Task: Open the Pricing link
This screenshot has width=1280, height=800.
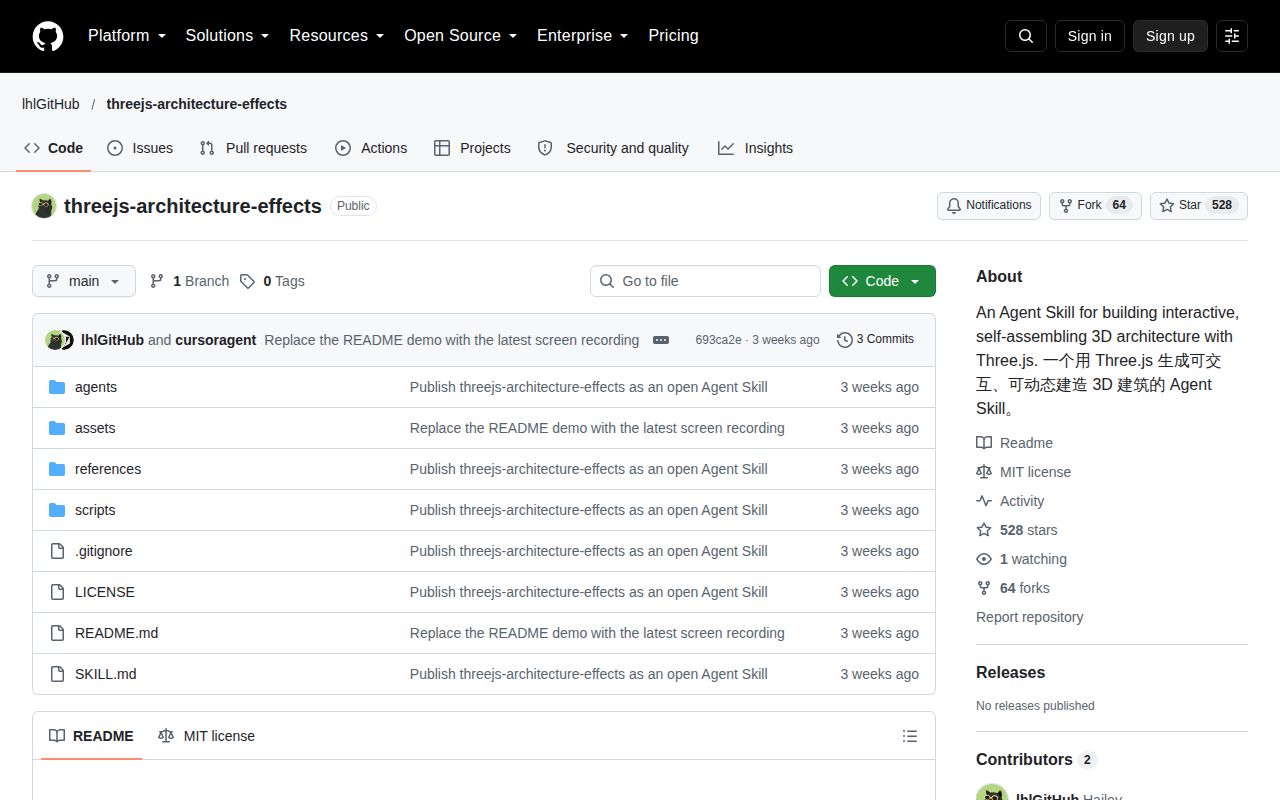Action: click(x=673, y=36)
